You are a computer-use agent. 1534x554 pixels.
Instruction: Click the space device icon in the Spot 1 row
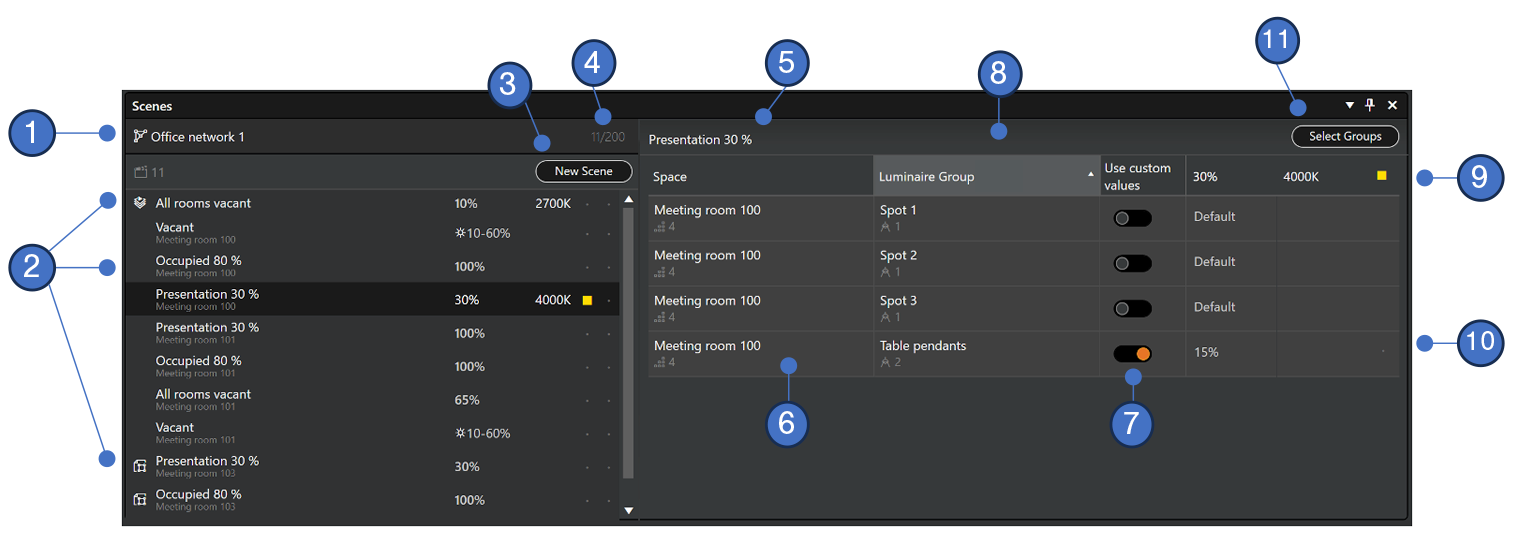(x=659, y=227)
